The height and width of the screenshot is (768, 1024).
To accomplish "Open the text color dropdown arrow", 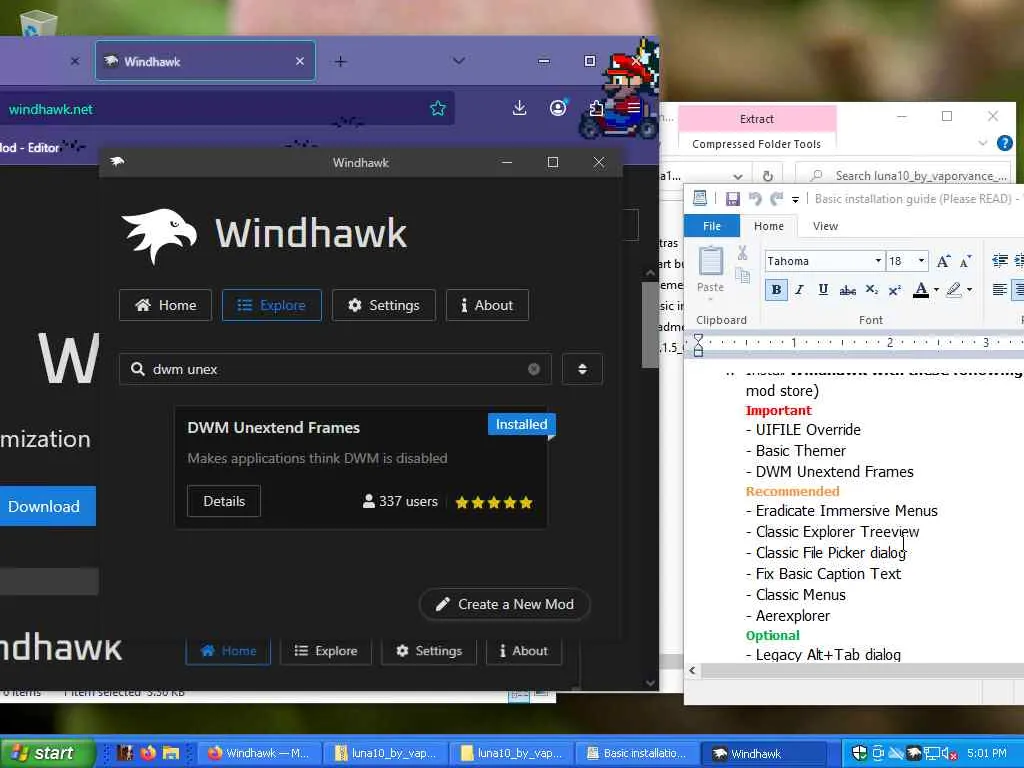I will point(936,290).
